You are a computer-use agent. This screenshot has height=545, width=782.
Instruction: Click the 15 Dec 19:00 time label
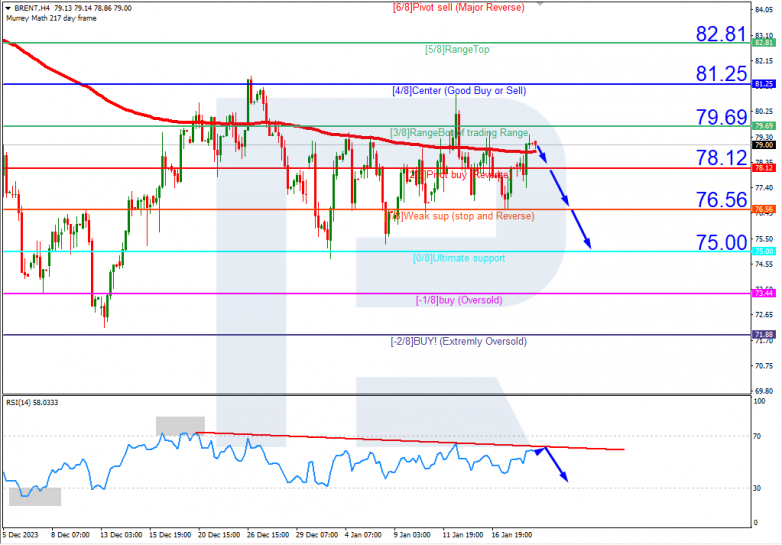click(170, 535)
